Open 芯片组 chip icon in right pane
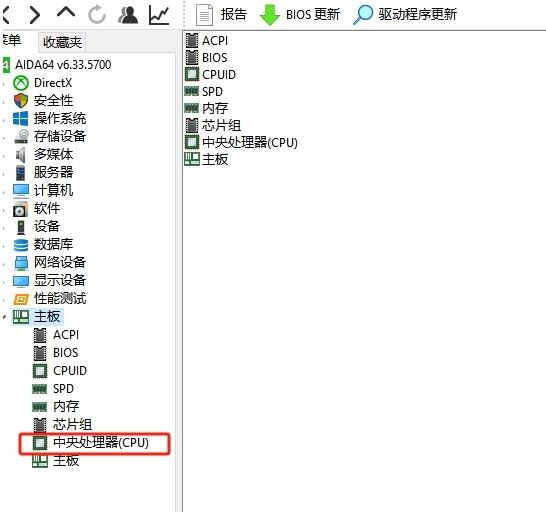Screen dimensions: 546x512 (192, 125)
